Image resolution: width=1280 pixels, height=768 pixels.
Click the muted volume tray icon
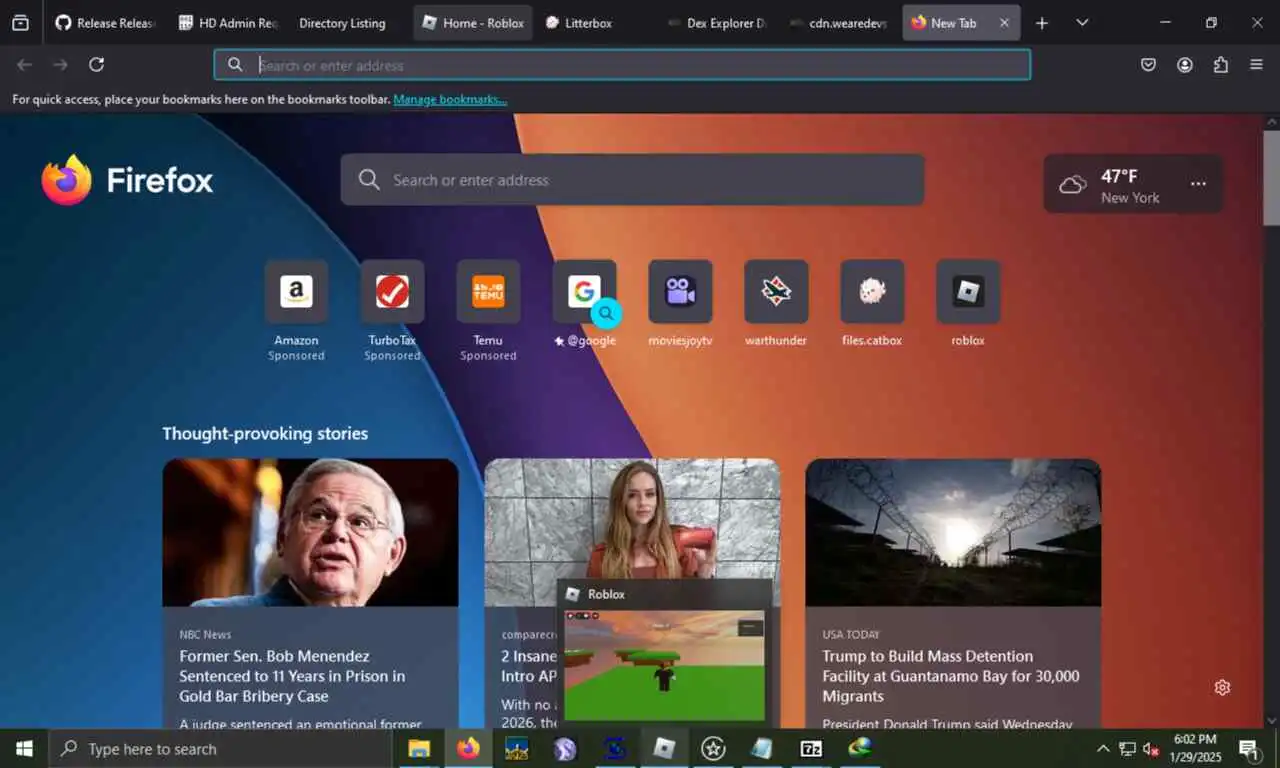tap(1151, 749)
